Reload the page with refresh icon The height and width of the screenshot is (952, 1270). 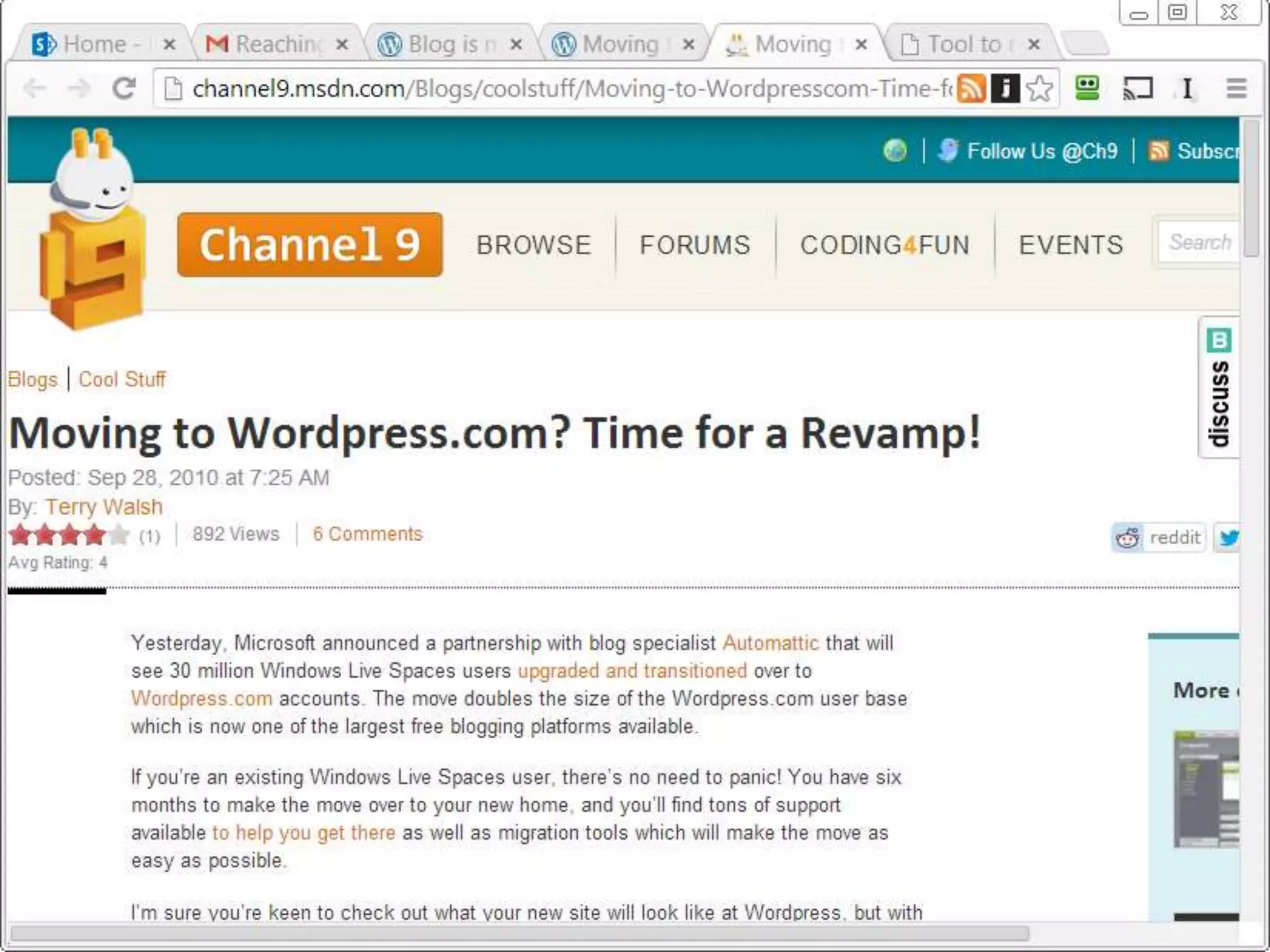[x=124, y=89]
